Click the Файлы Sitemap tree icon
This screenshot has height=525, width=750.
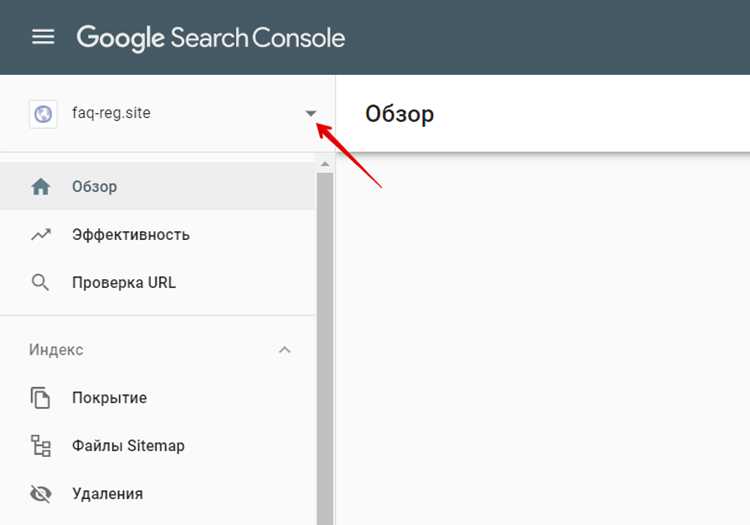[41, 446]
